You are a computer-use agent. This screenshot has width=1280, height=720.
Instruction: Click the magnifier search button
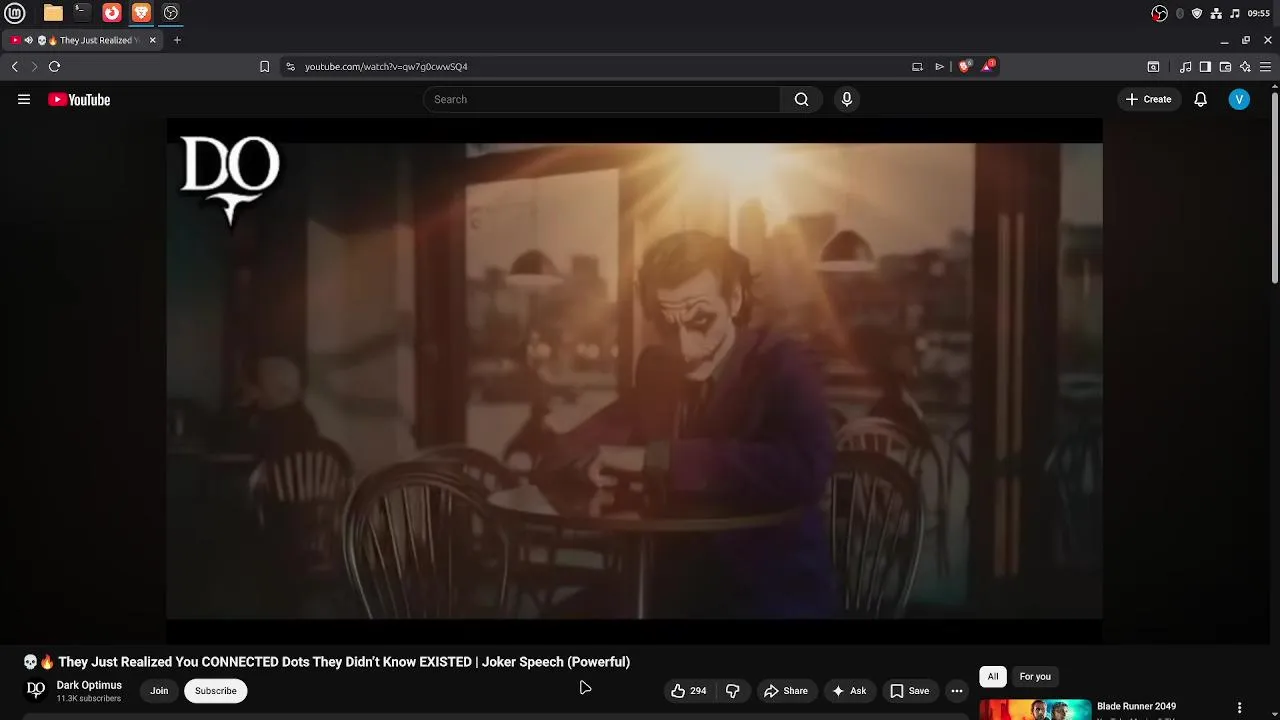[x=801, y=99]
